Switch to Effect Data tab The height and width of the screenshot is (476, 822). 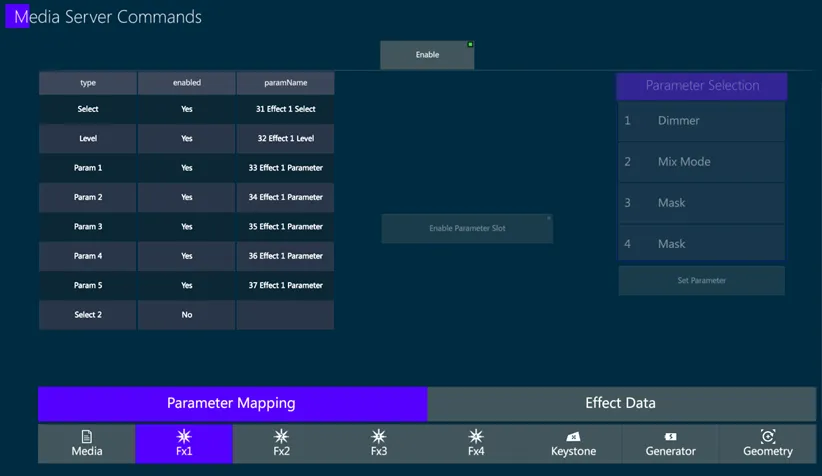click(x=622, y=403)
